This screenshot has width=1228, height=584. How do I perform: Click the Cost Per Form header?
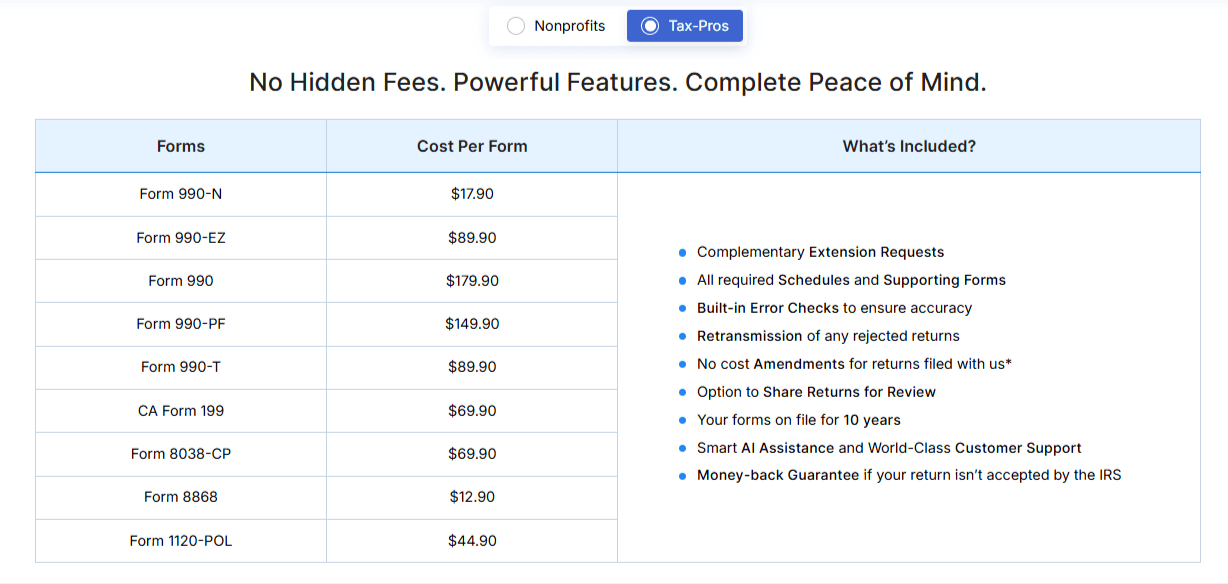coord(471,146)
